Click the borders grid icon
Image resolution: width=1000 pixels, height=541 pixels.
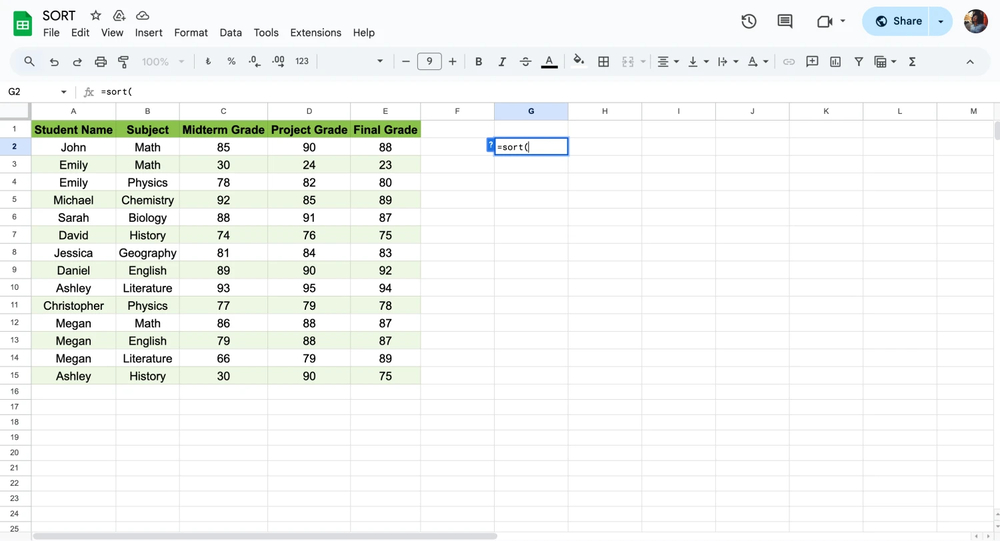click(603, 62)
